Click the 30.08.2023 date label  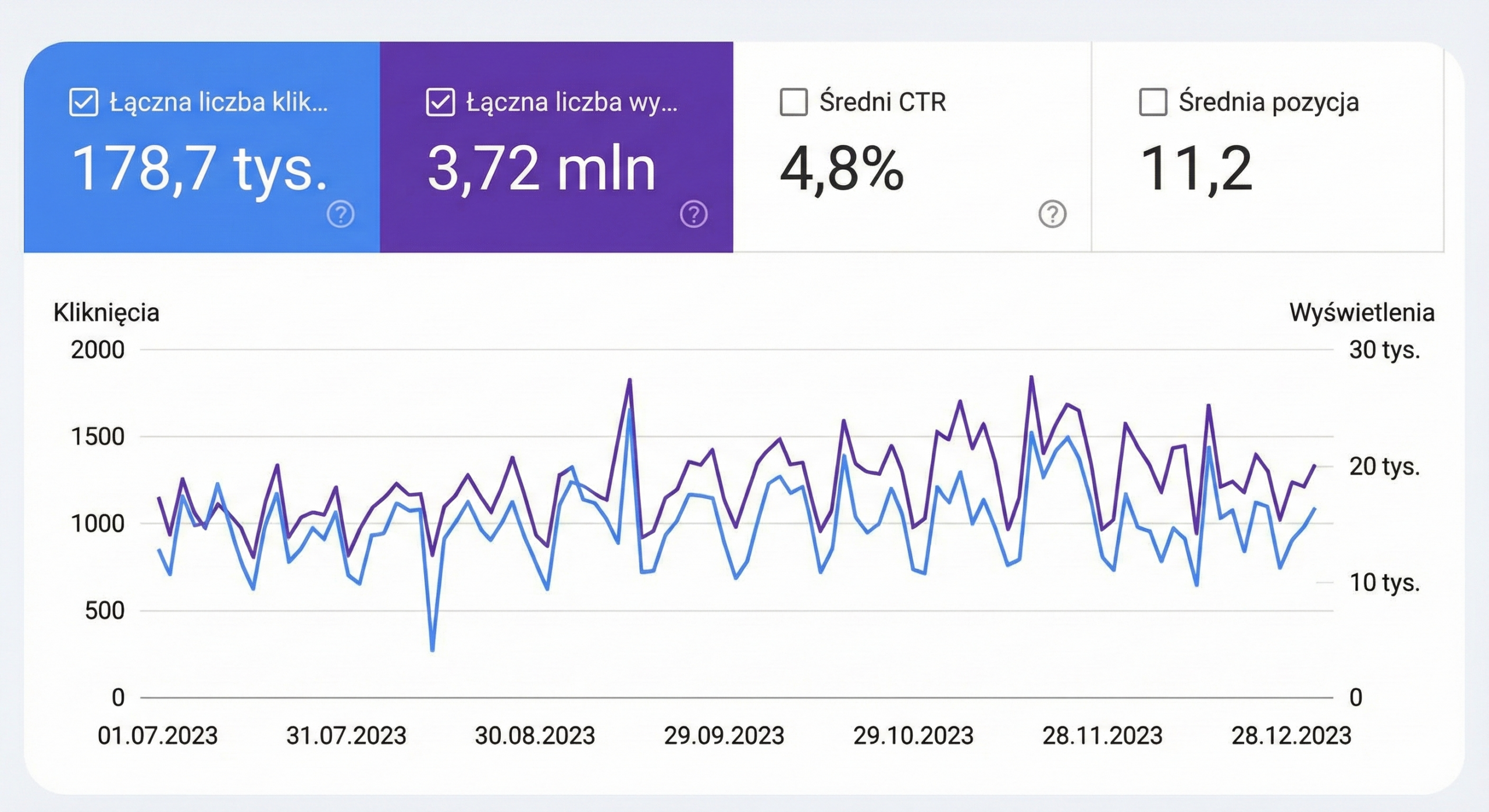pos(535,736)
